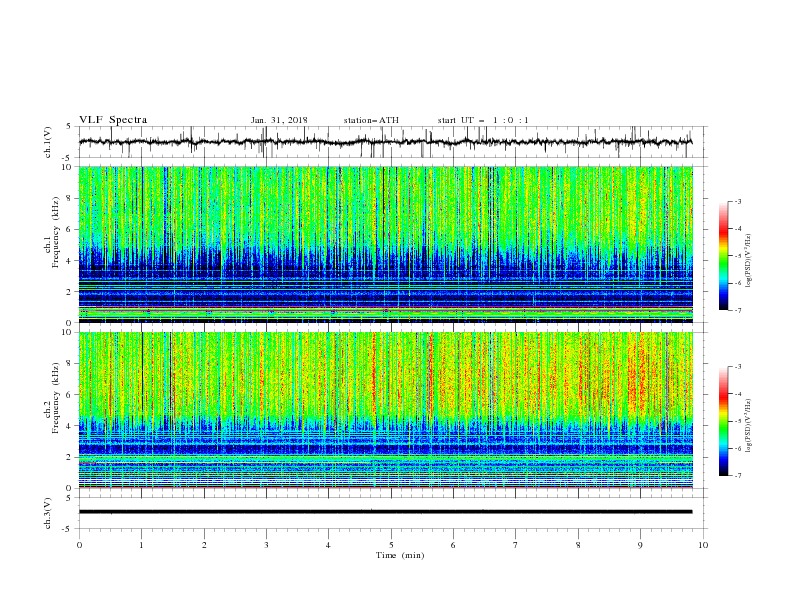
Task: Click time axis tick label 6
Action: 454,545
